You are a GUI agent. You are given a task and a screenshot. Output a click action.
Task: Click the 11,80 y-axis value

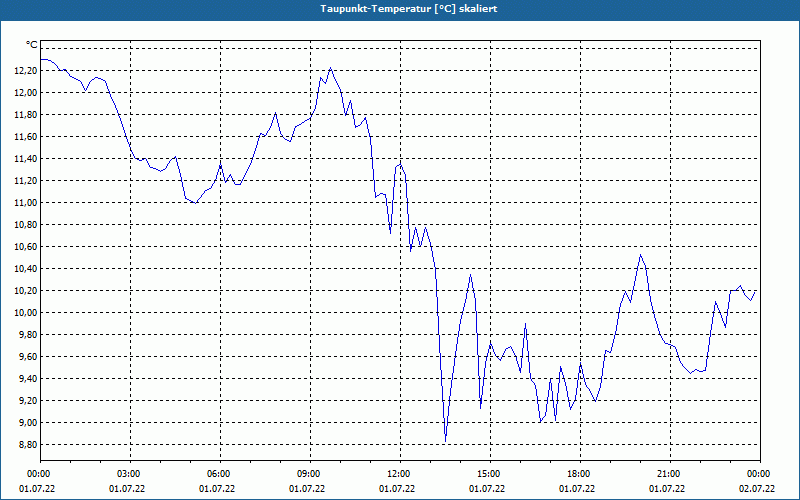pyautogui.click(x=26, y=114)
